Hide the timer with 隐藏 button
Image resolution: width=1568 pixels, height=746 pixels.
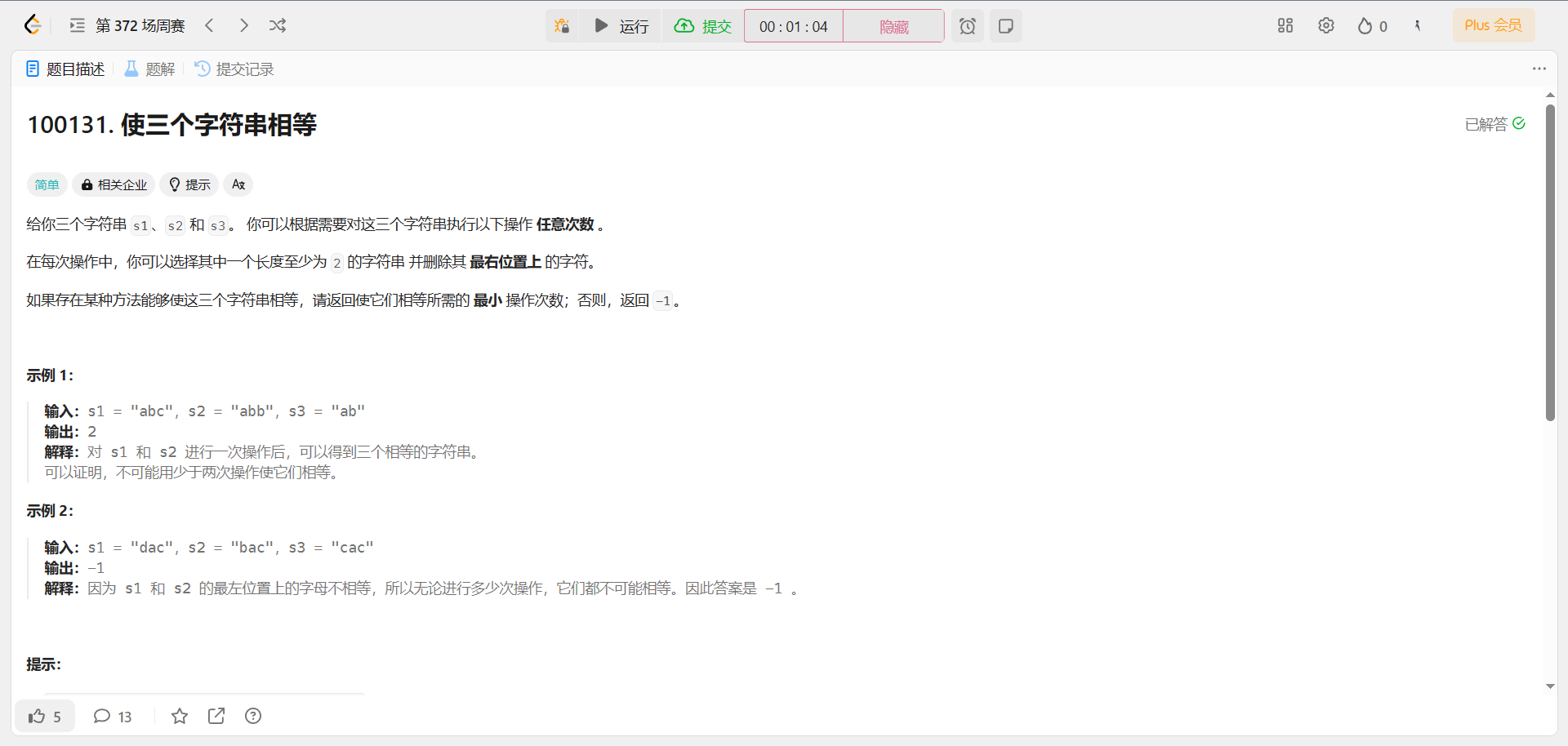pyautogui.click(x=893, y=27)
